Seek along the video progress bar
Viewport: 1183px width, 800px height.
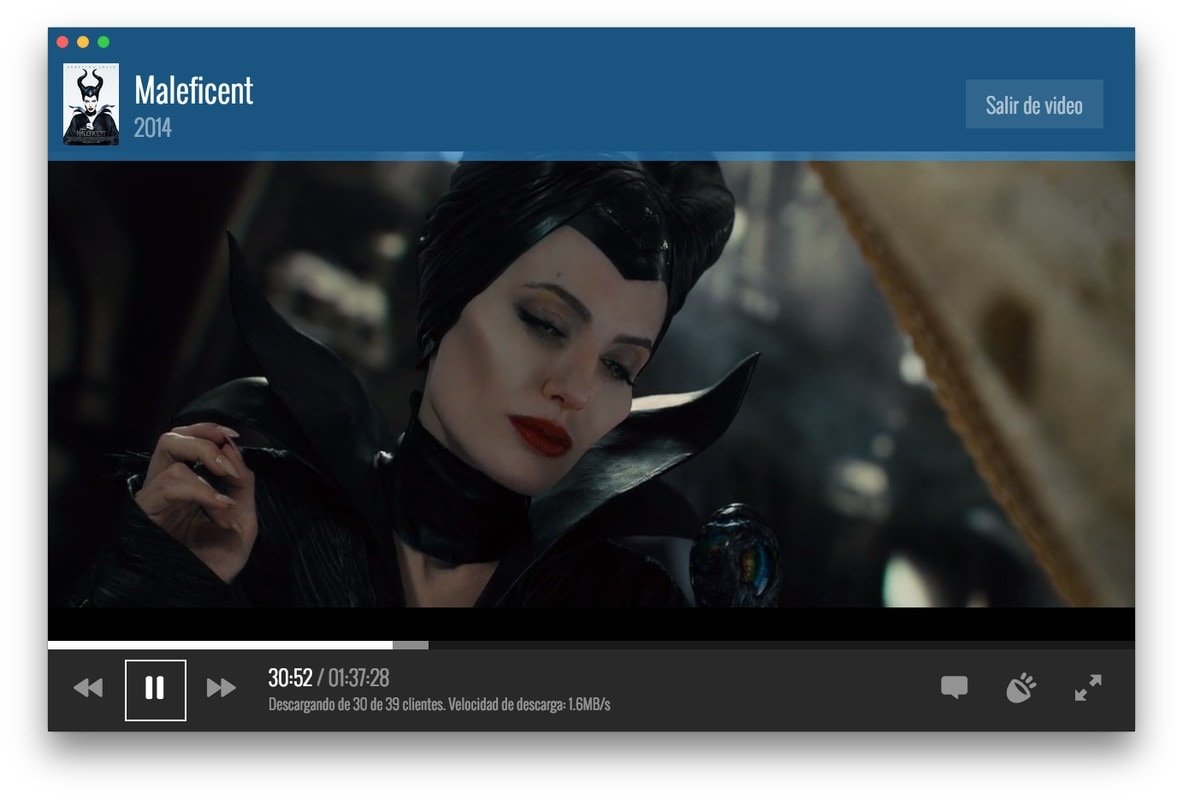591,645
